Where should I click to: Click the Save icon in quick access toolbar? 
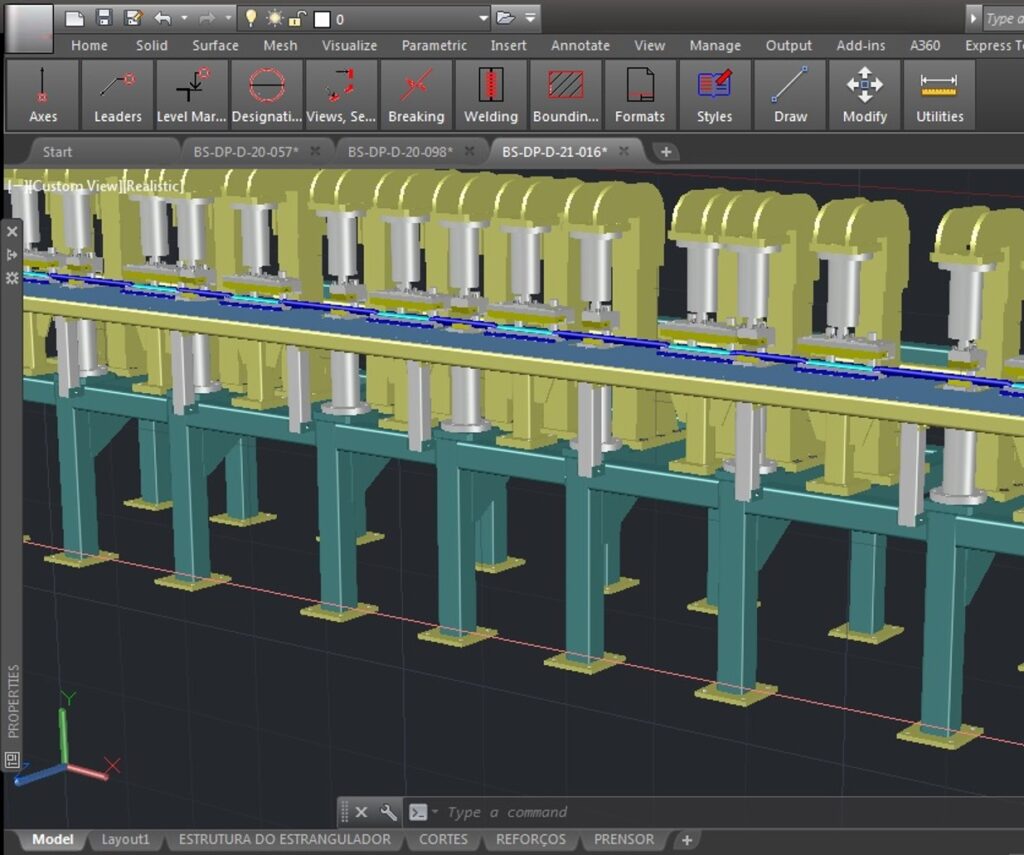tap(103, 18)
